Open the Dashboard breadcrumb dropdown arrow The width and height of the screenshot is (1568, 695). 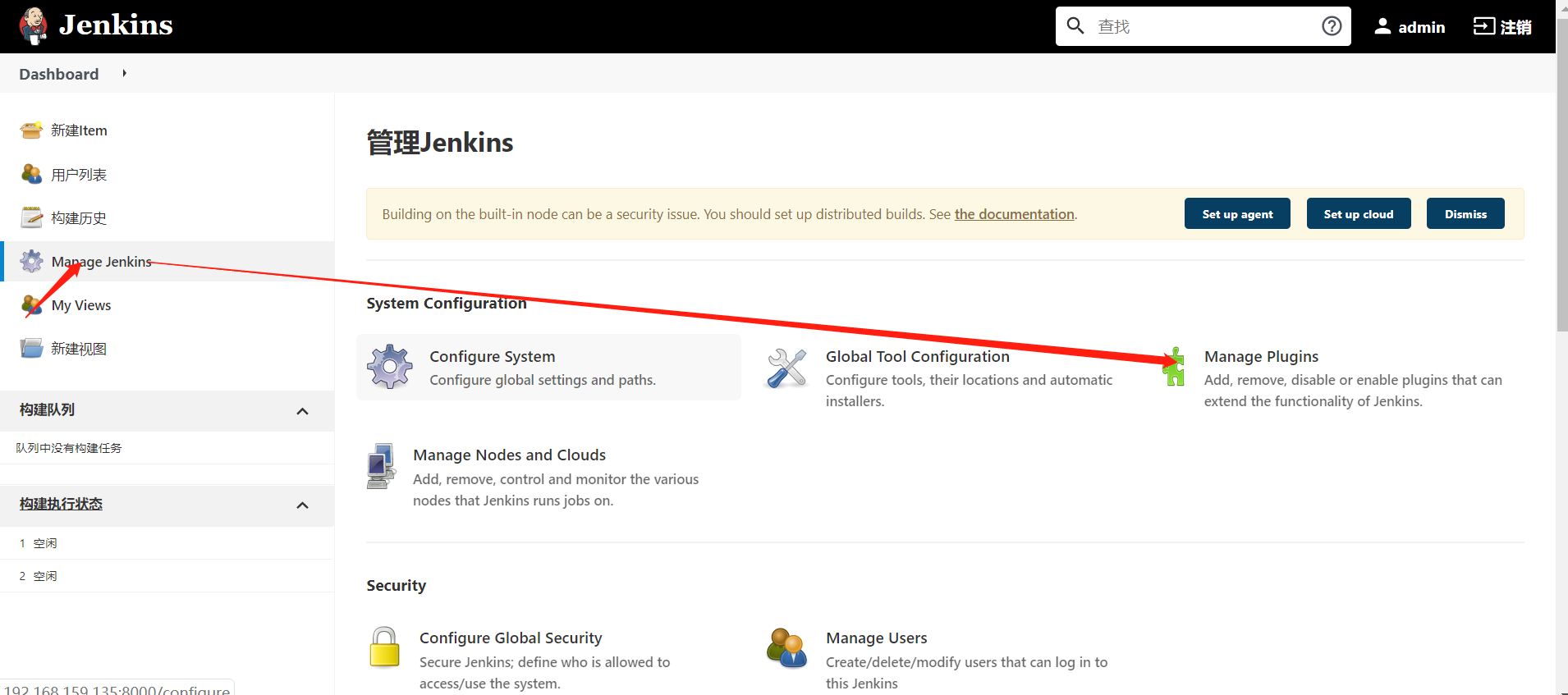point(124,74)
